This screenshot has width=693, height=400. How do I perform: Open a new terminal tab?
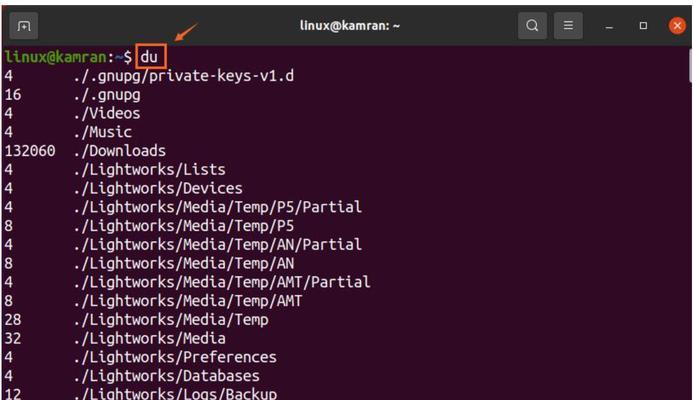(x=23, y=26)
